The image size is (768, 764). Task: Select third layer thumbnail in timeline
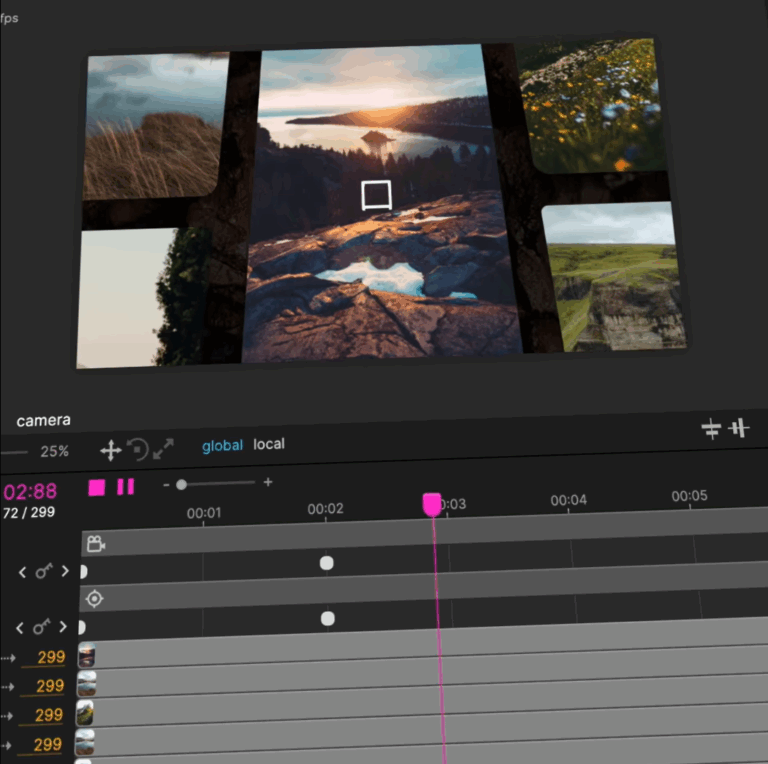[85, 713]
